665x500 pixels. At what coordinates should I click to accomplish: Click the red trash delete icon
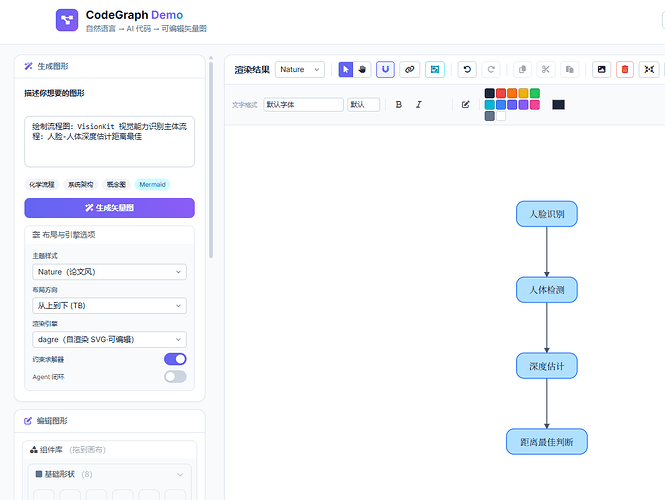pos(625,70)
